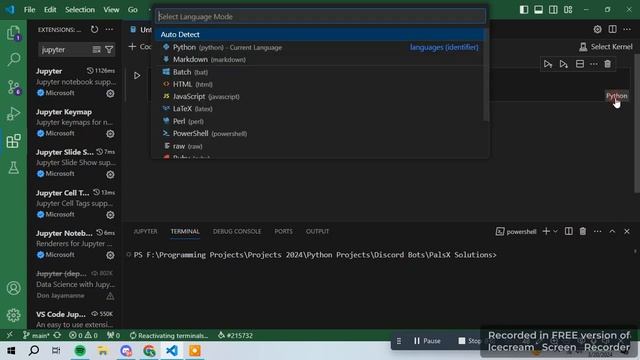Open the editor more actions menu
The width and height of the screenshot is (640, 360).
pos(627,29)
